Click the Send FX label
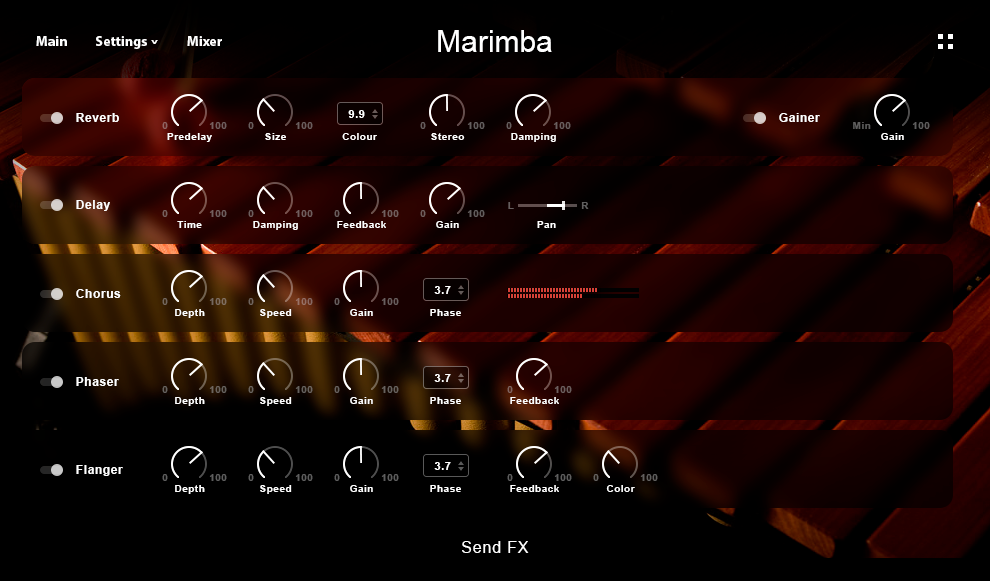This screenshot has width=990, height=581. pyautogui.click(x=494, y=547)
